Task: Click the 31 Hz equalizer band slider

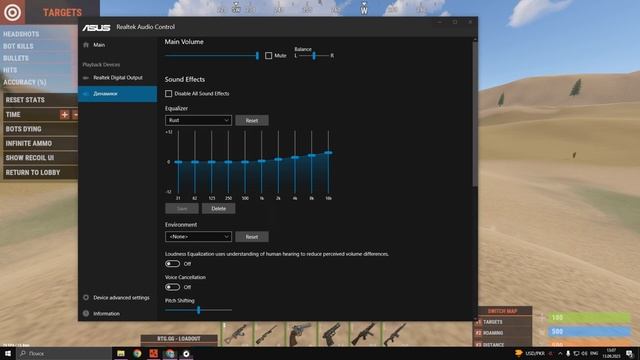Action: pyautogui.click(x=178, y=162)
